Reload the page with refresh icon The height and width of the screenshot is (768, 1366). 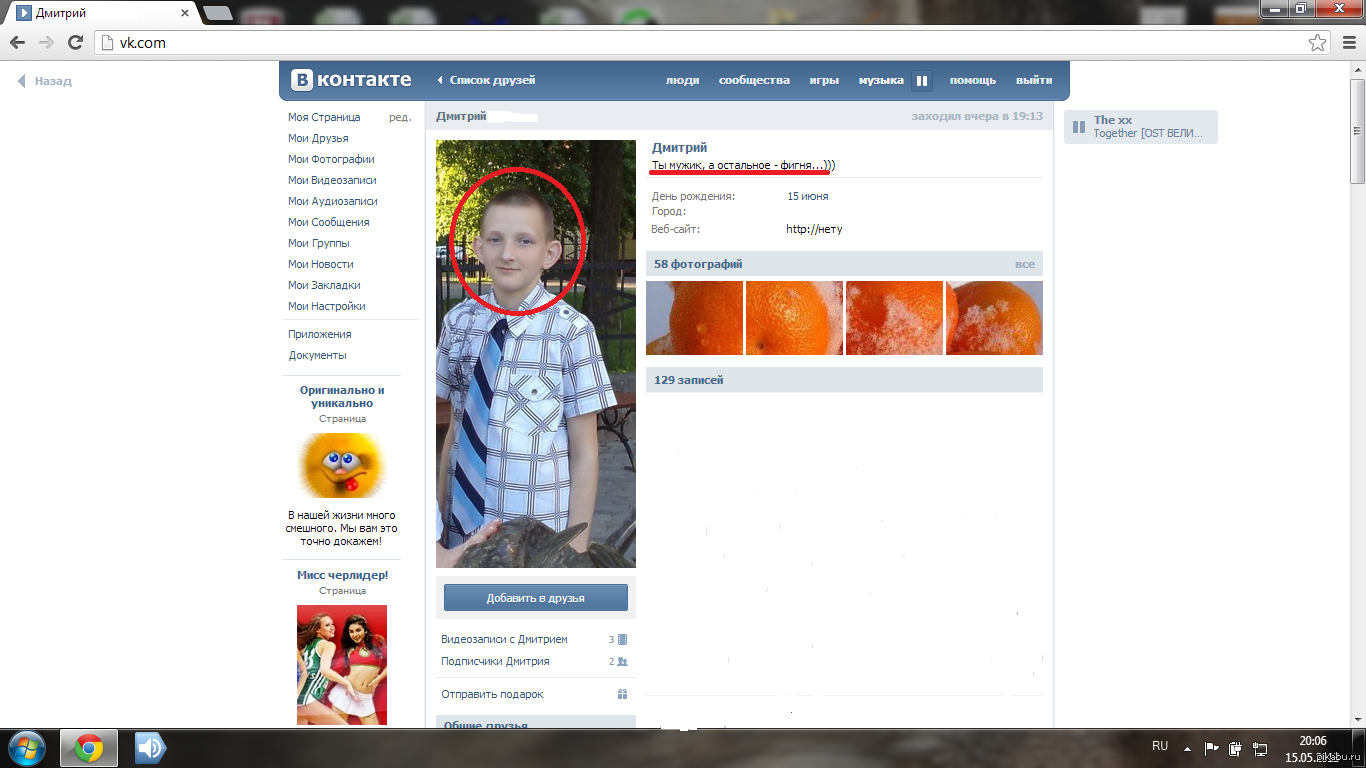pos(75,43)
